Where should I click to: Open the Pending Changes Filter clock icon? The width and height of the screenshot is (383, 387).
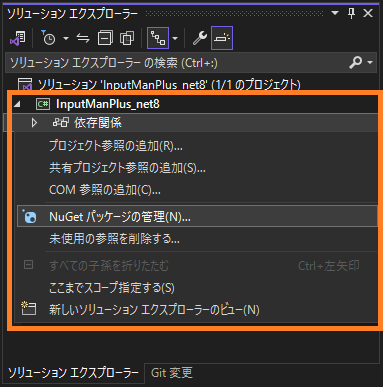tap(48, 38)
